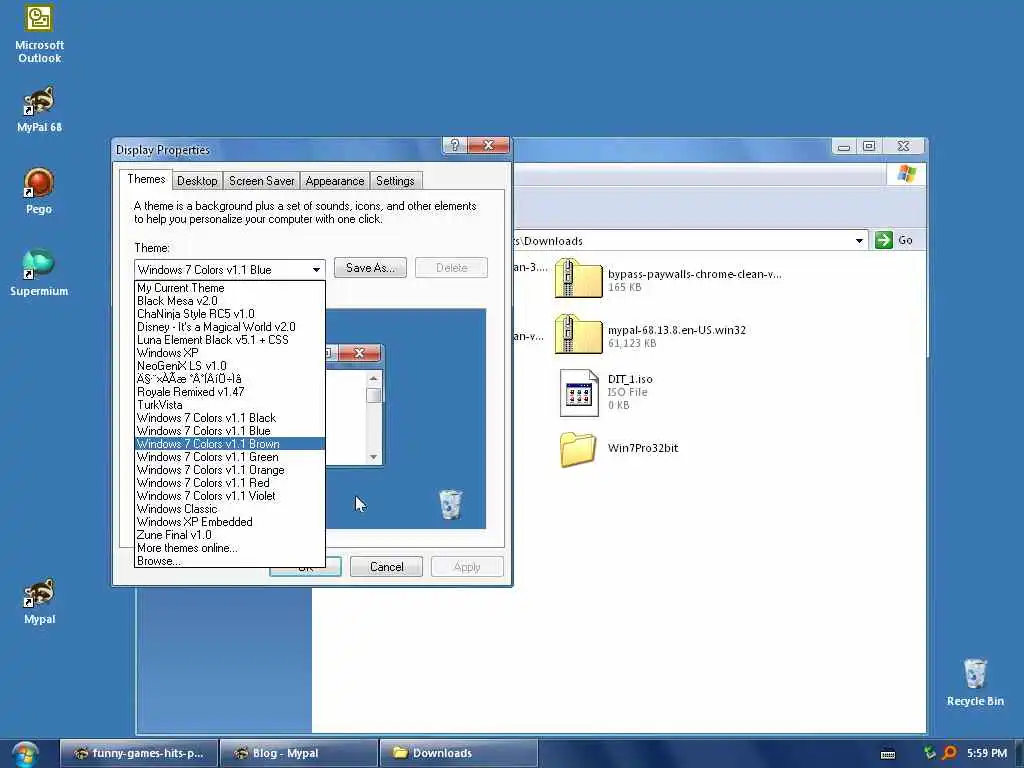The image size is (1024, 768).
Task: Open the Screen Saver tab
Action: tap(261, 181)
